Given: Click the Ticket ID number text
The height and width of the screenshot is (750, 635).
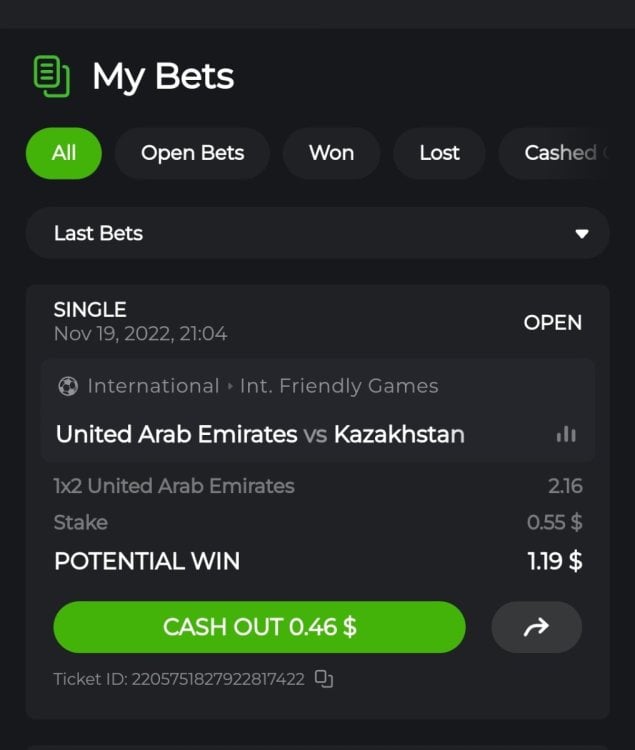Looking at the screenshot, I should point(218,679).
